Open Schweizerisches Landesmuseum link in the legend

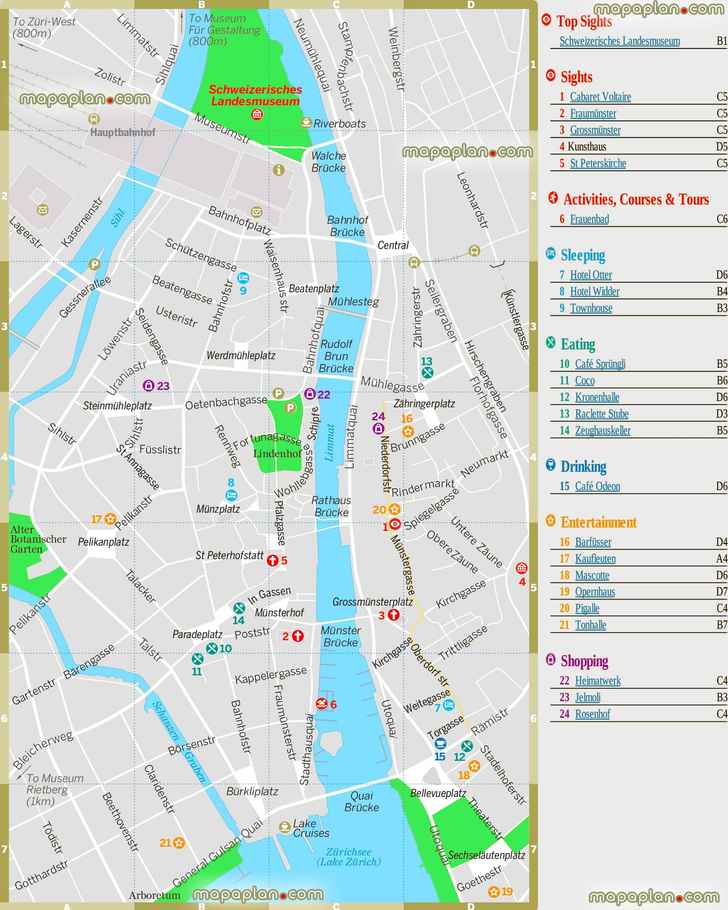619,41
